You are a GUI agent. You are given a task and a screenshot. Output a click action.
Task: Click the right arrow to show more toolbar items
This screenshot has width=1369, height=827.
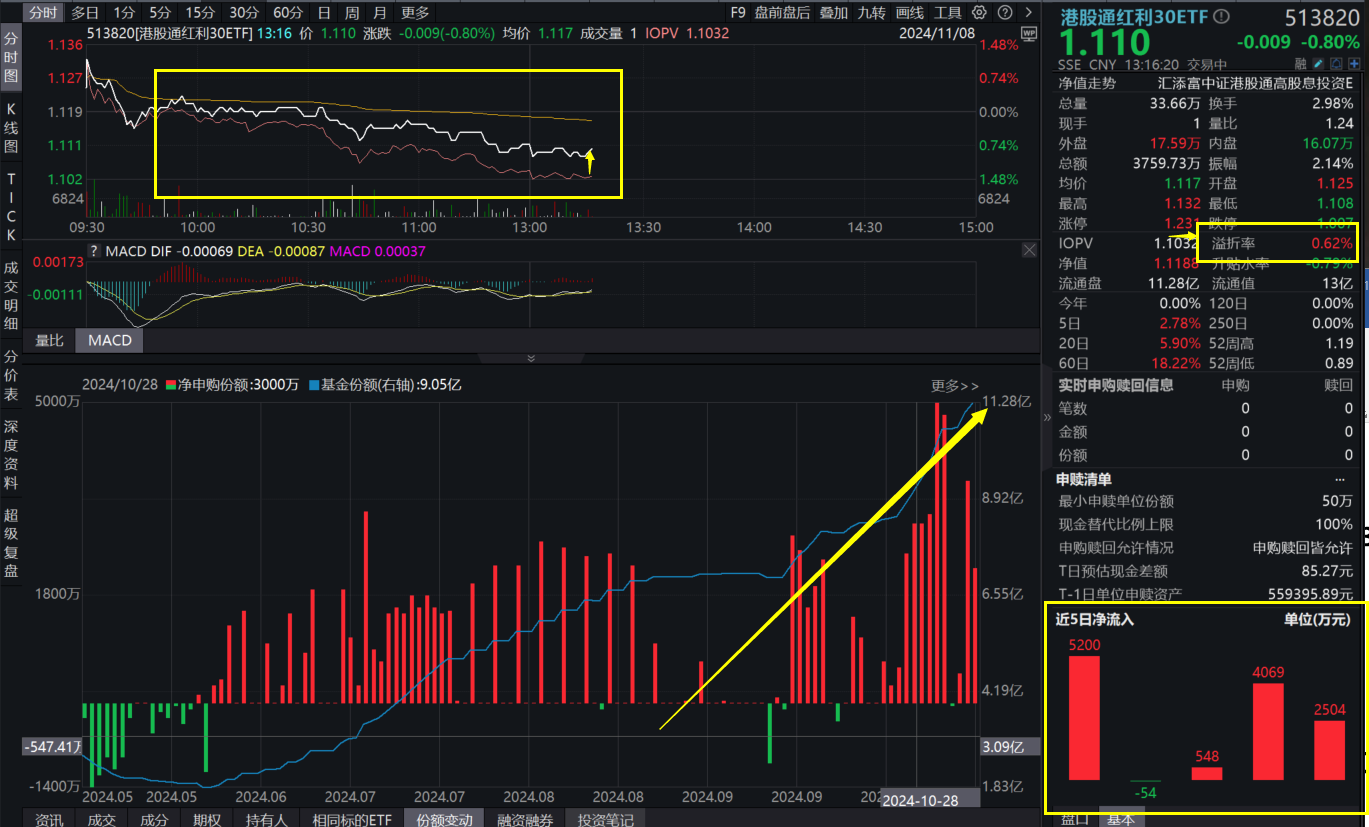coord(1028,13)
